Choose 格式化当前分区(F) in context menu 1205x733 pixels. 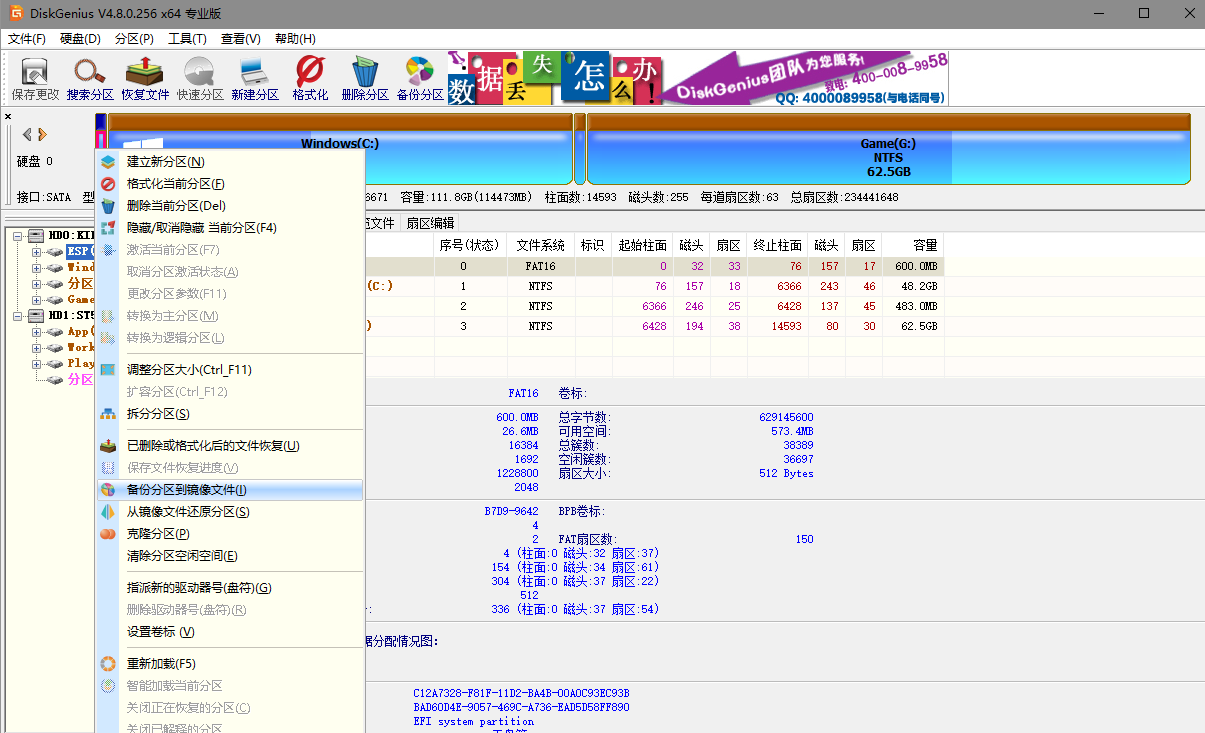(230, 184)
